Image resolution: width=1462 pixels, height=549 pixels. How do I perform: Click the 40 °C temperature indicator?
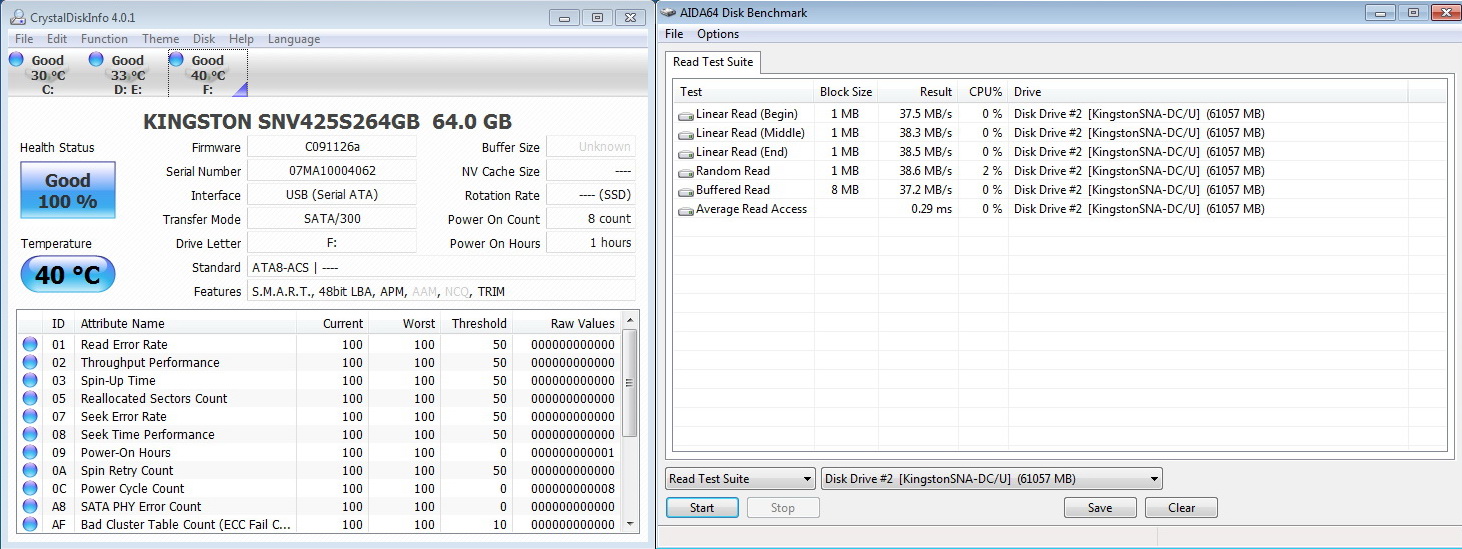point(68,274)
